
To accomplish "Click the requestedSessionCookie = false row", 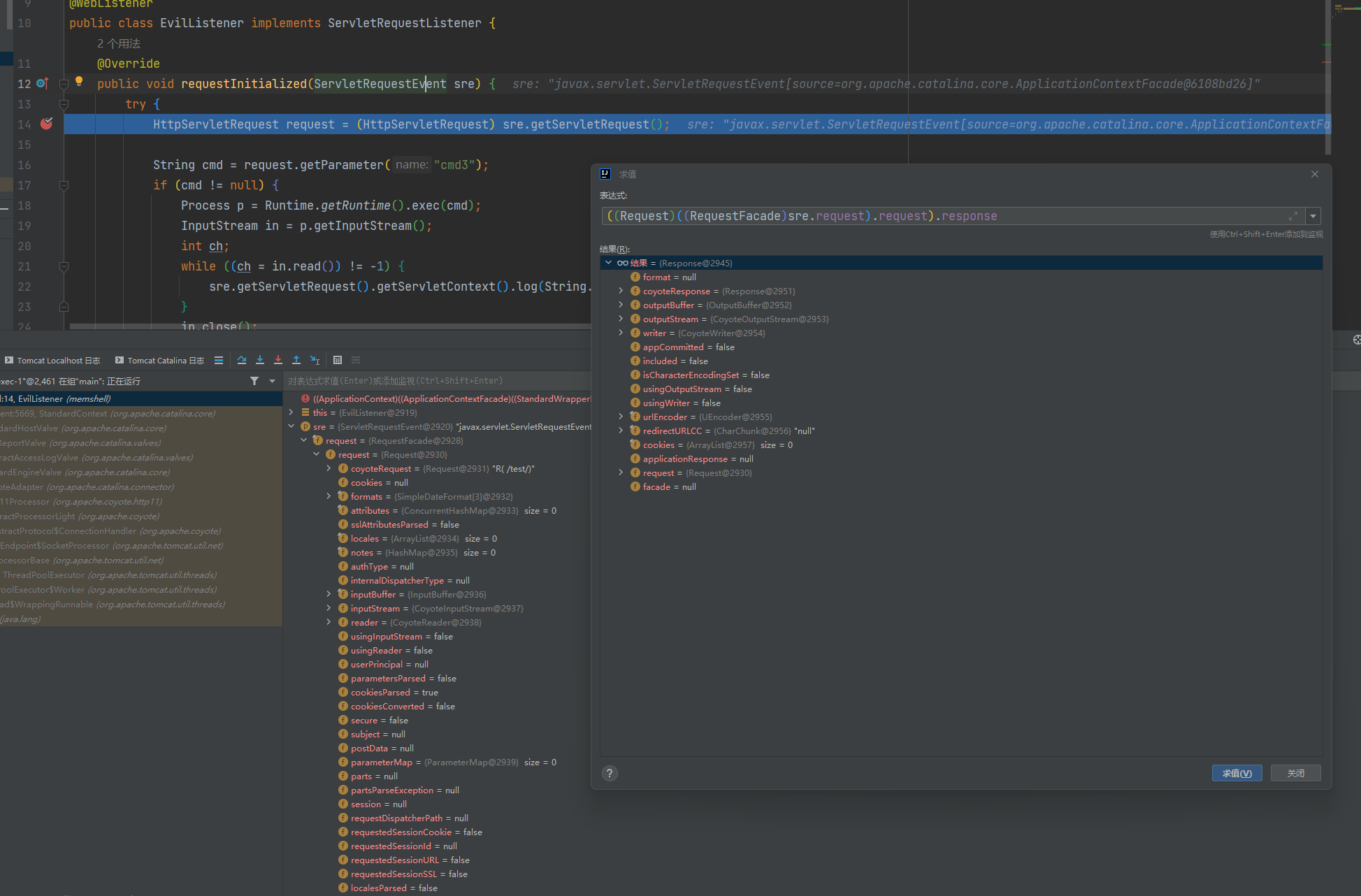I will (x=438, y=832).
